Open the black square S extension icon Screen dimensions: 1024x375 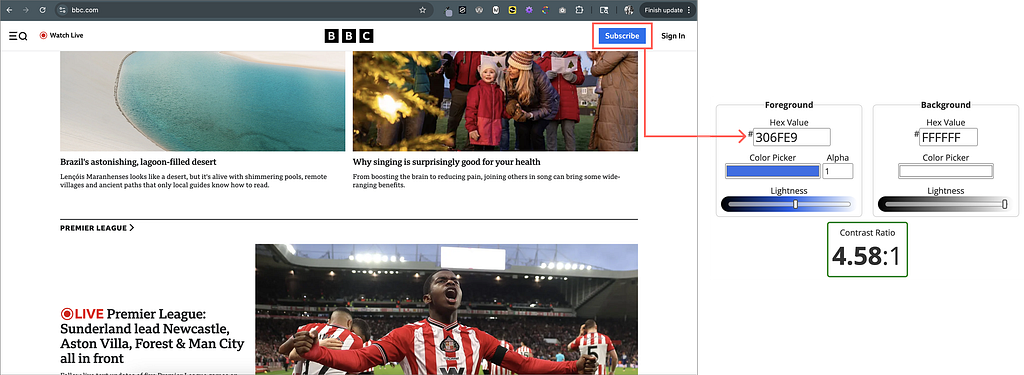tap(462, 10)
